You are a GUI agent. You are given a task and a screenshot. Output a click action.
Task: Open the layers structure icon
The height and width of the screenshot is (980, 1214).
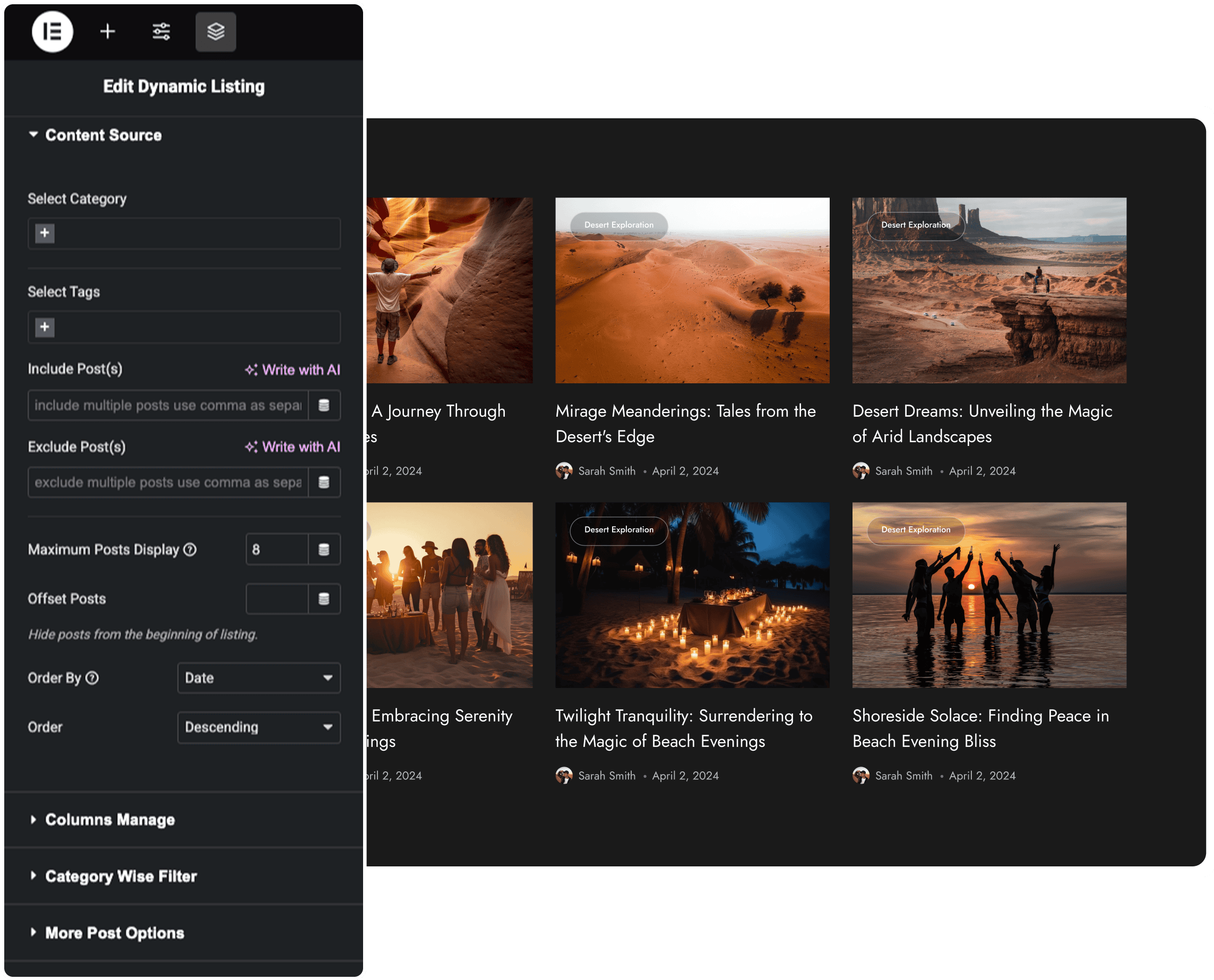tap(216, 32)
